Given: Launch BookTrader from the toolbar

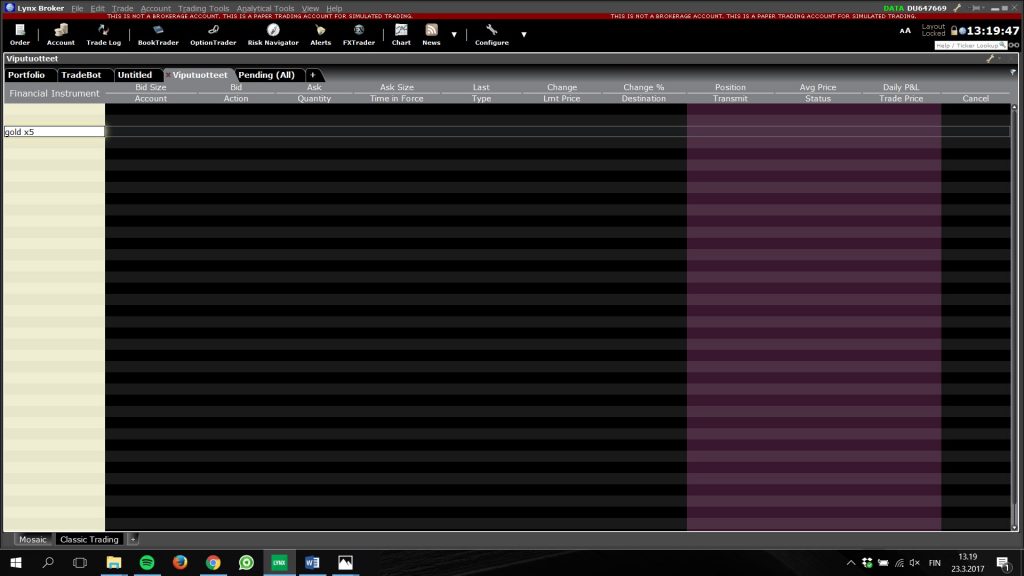Looking at the screenshot, I should (157, 35).
